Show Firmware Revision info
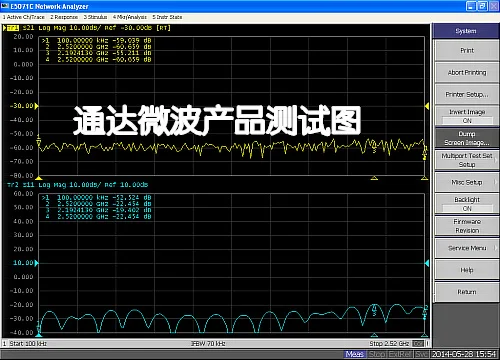The width and height of the screenshot is (500, 360). point(467,226)
